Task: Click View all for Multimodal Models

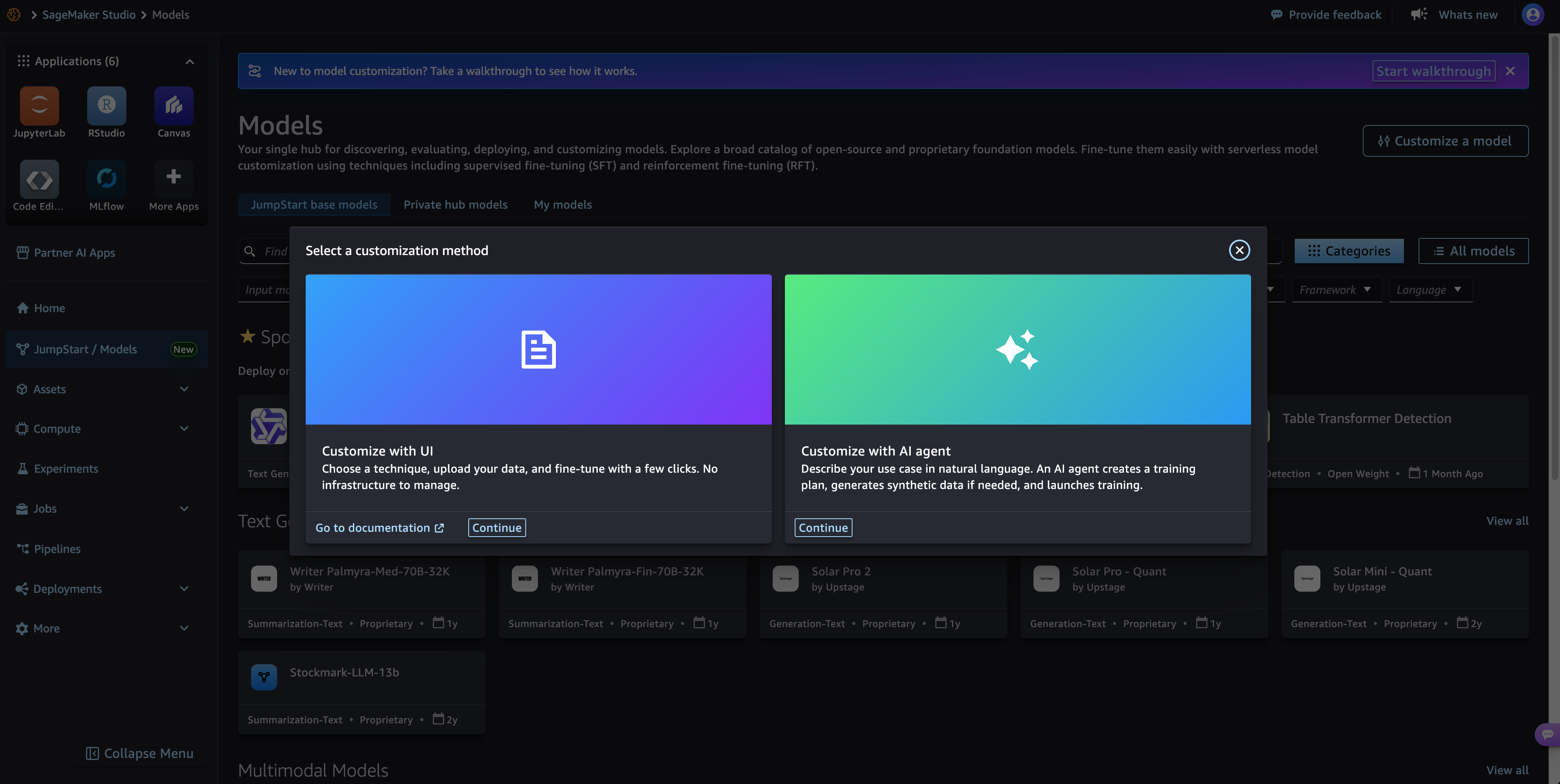Action: click(1507, 770)
